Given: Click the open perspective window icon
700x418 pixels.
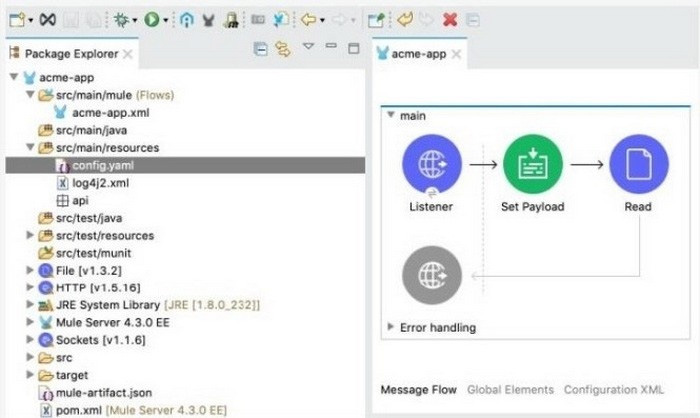Looking at the screenshot, I should pos(376,20).
